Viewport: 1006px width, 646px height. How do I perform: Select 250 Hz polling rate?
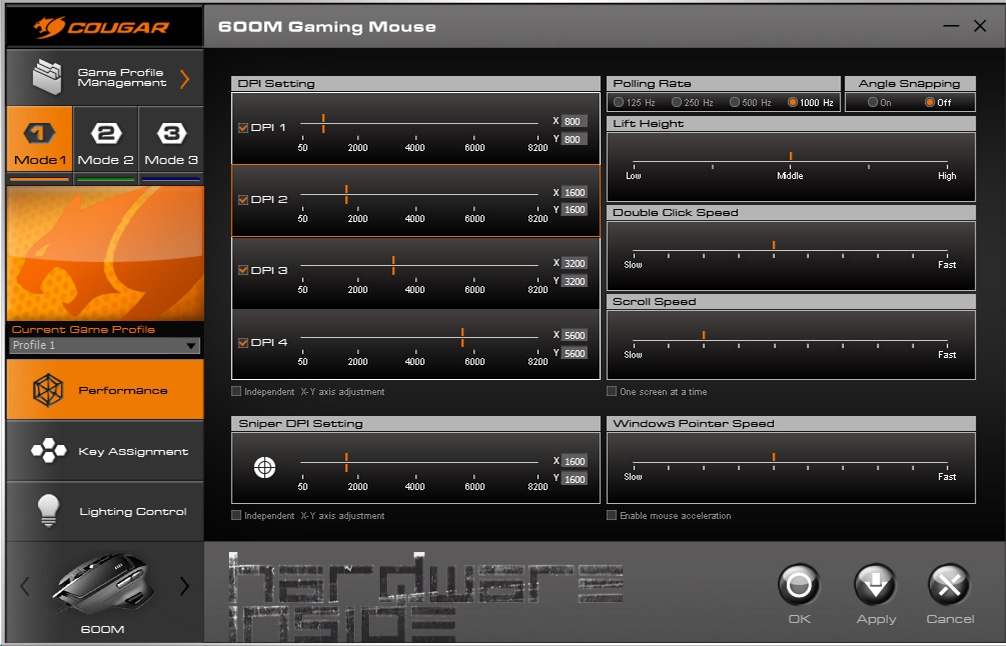(x=676, y=102)
